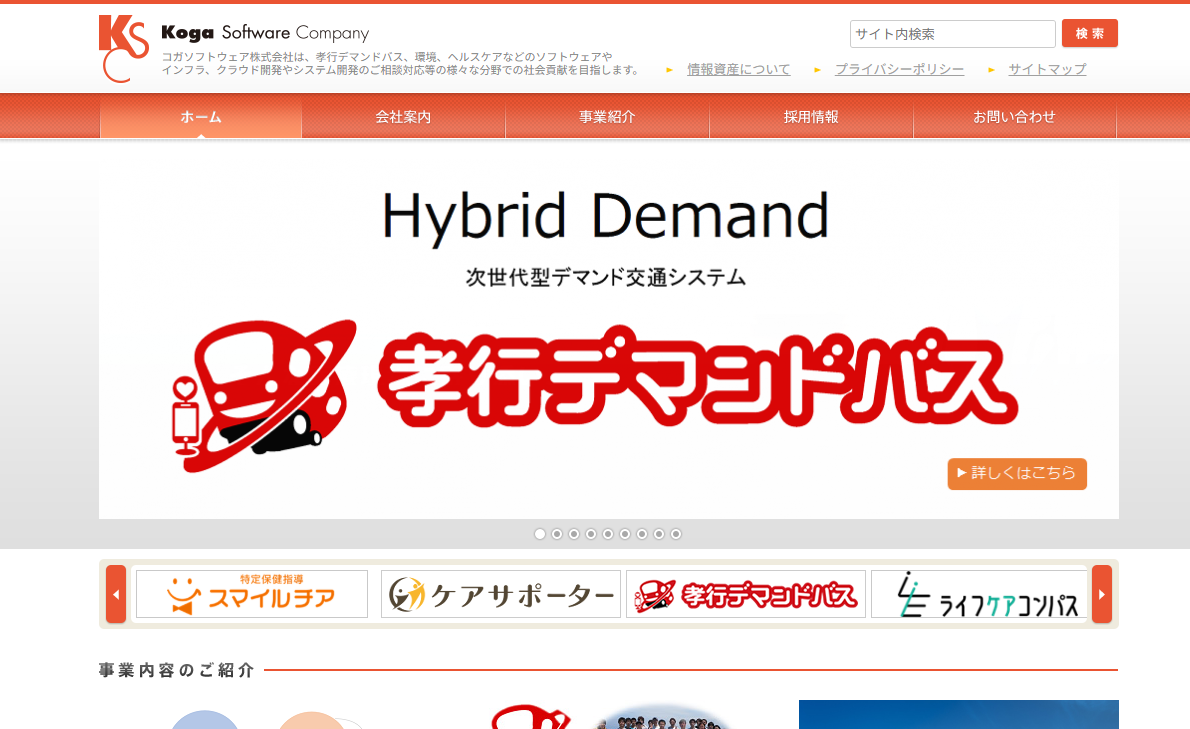Open the 採用情報 navigation tab
Screen dimensions: 1190x729
tap(811, 116)
